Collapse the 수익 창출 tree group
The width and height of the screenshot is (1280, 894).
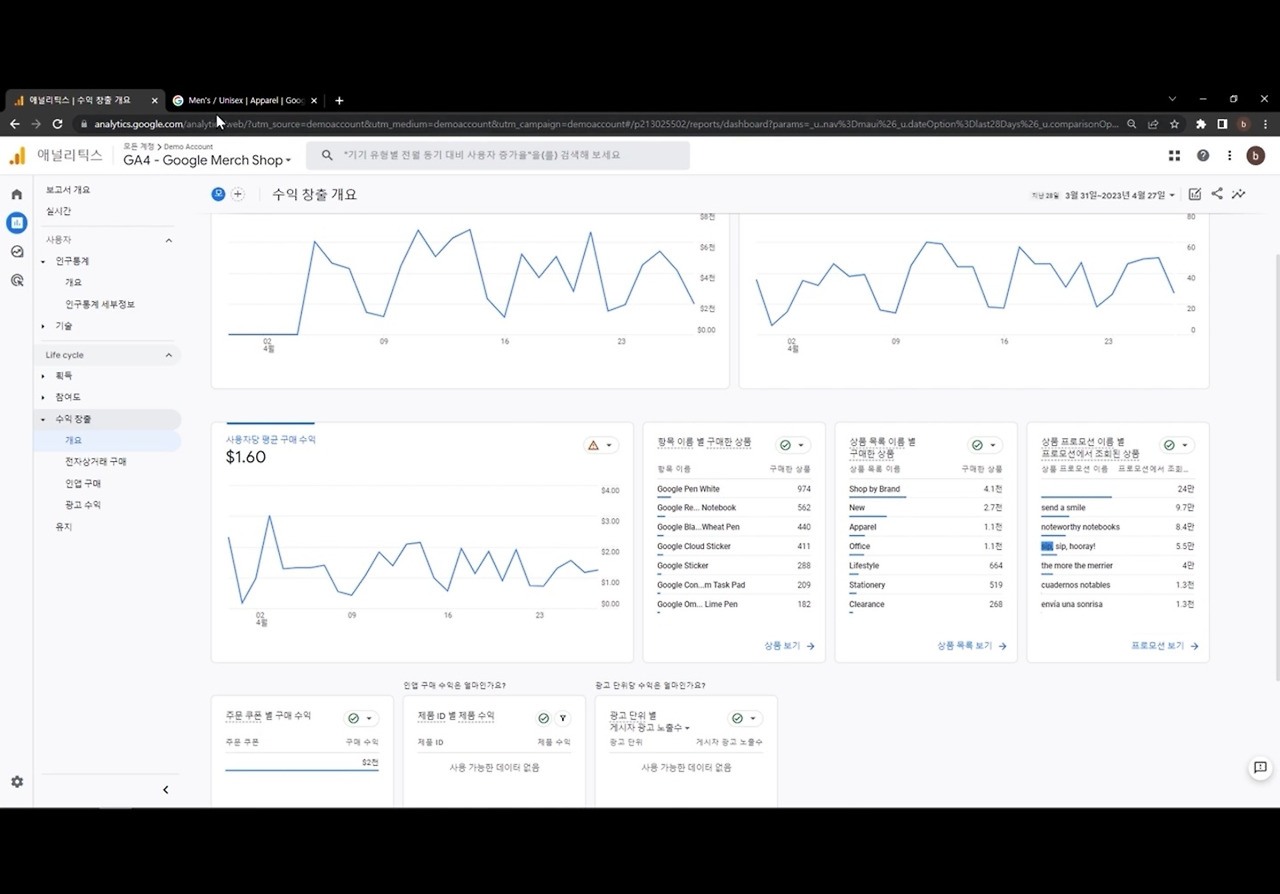pos(43,420)
